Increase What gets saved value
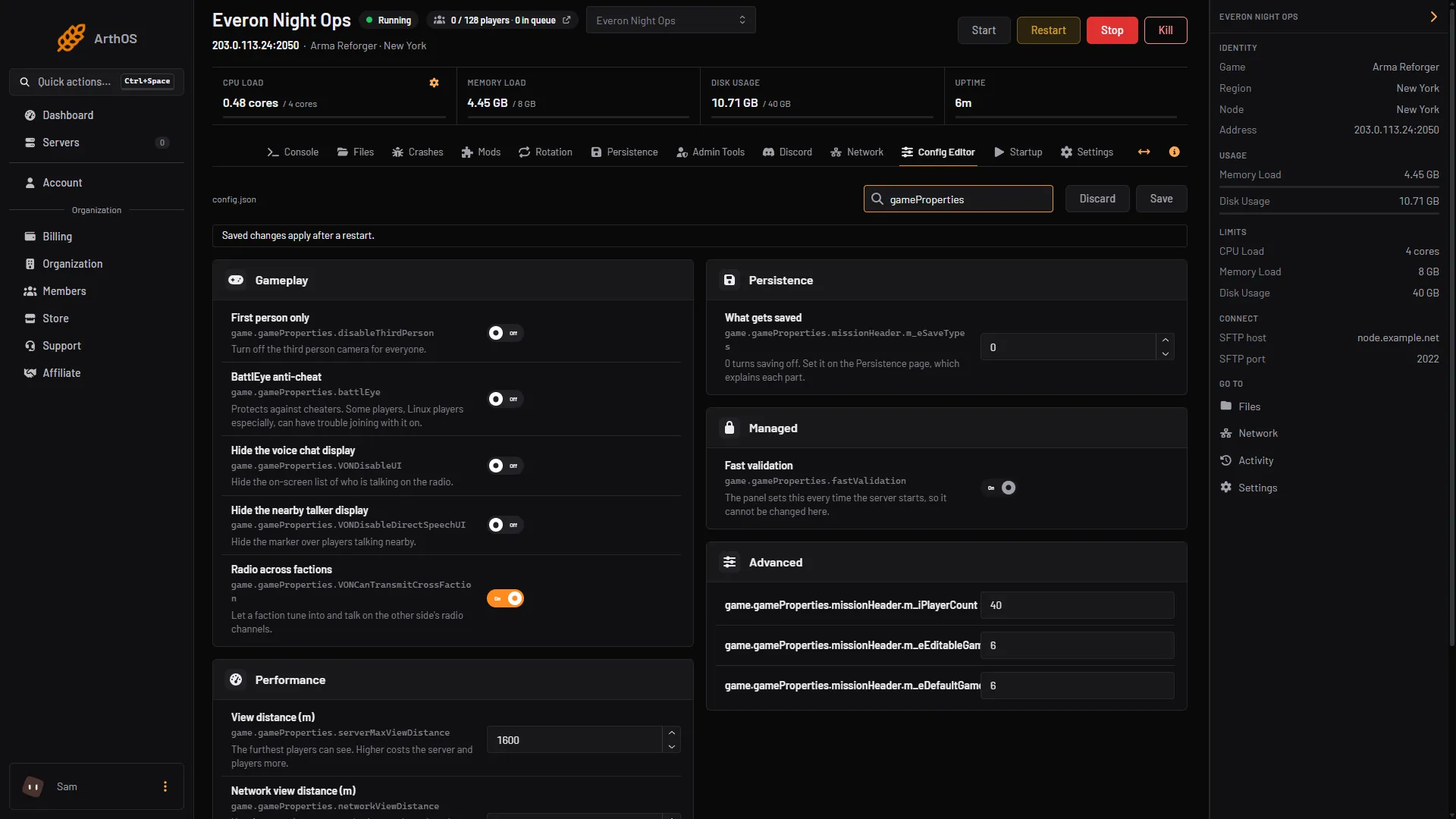This screenshot has width=1456, height=819. (x=1166, y=340)
